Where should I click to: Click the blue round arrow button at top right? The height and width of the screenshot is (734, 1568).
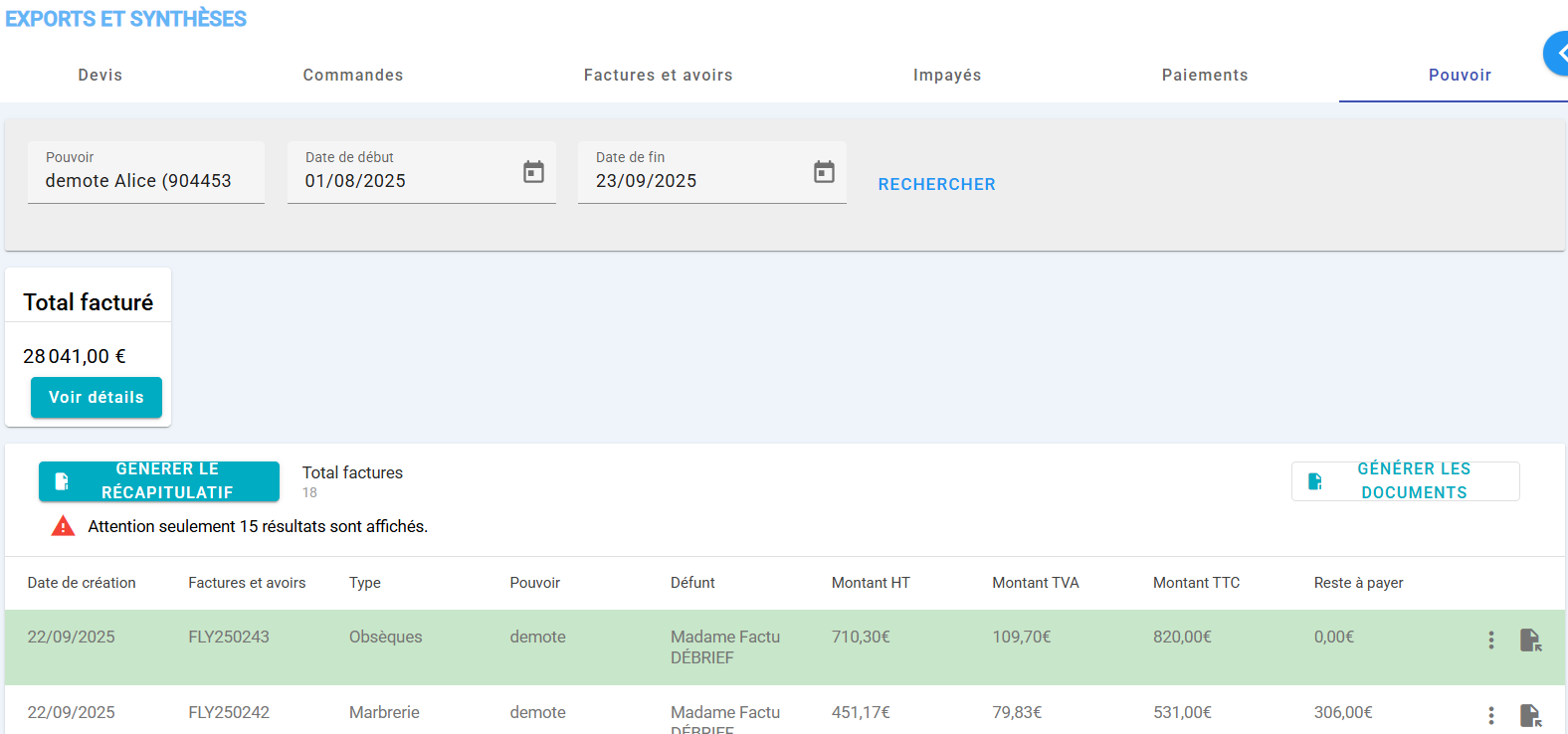click(x=1558, y=54)
